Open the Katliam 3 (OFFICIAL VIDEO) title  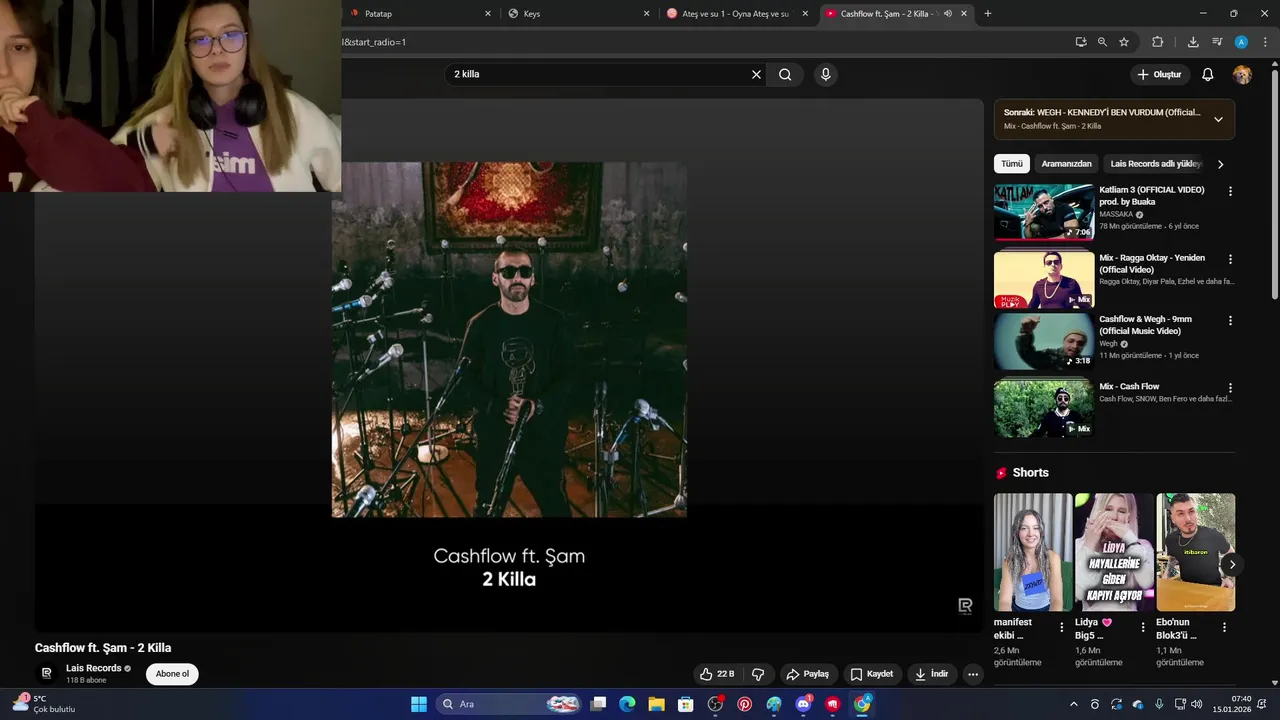coord(1151,196)
